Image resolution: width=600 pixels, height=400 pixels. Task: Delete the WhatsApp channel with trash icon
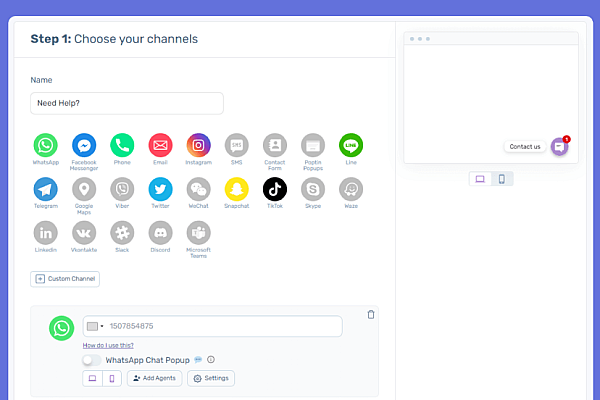(x=371, y=315)
